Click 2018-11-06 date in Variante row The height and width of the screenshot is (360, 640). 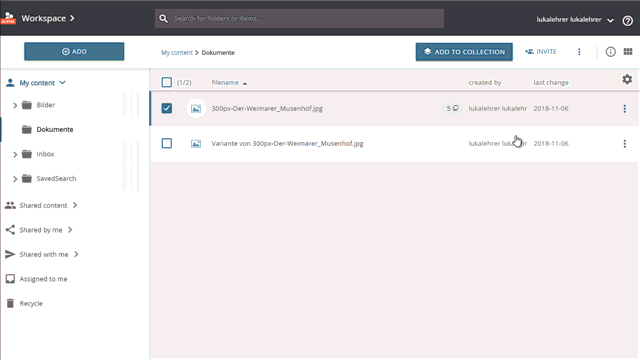551,144
